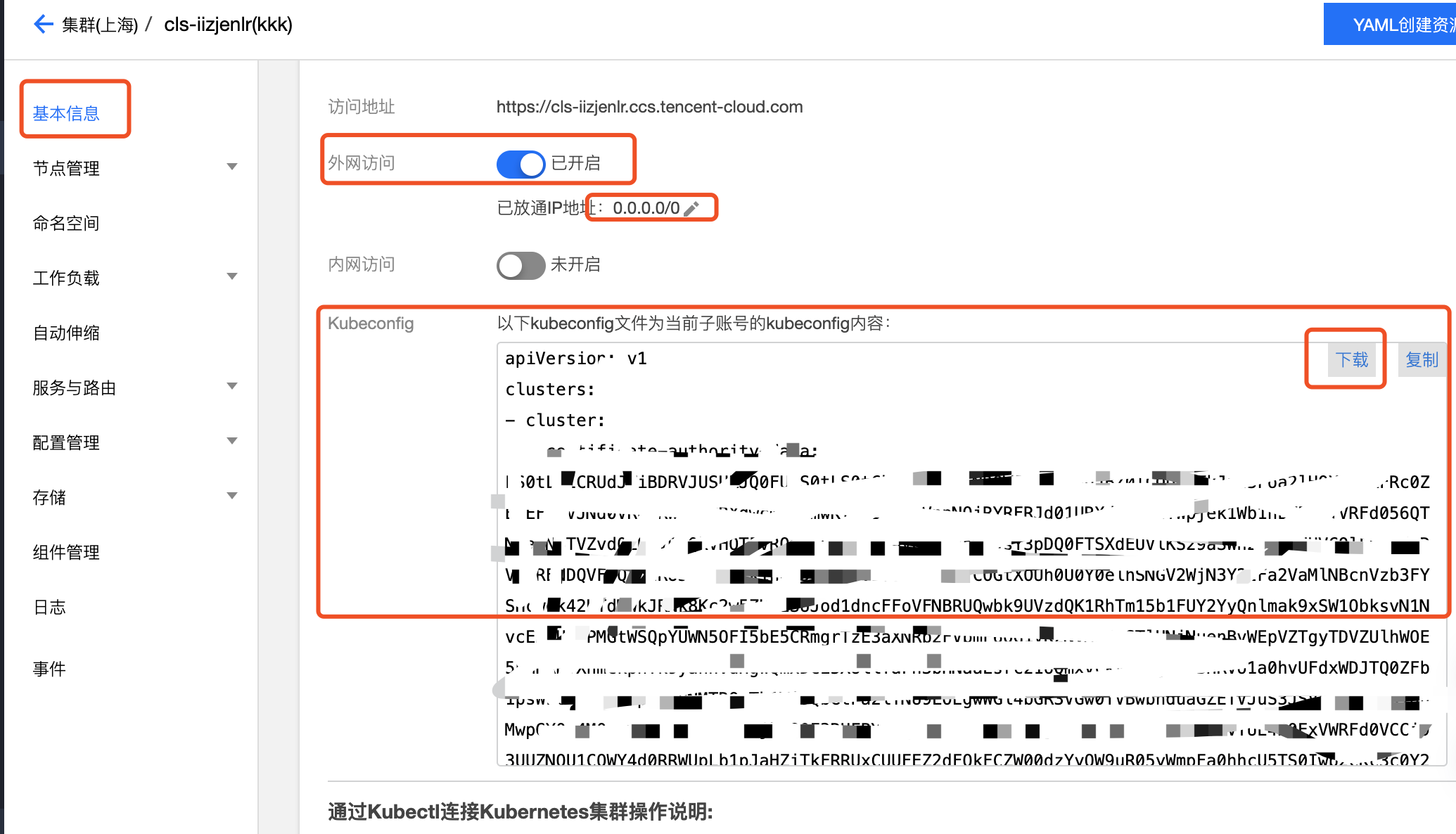Screen dimensions: 1456x834
Task: Open the 自动伸缩 sidebar item
Action: (x=66, y=333)
